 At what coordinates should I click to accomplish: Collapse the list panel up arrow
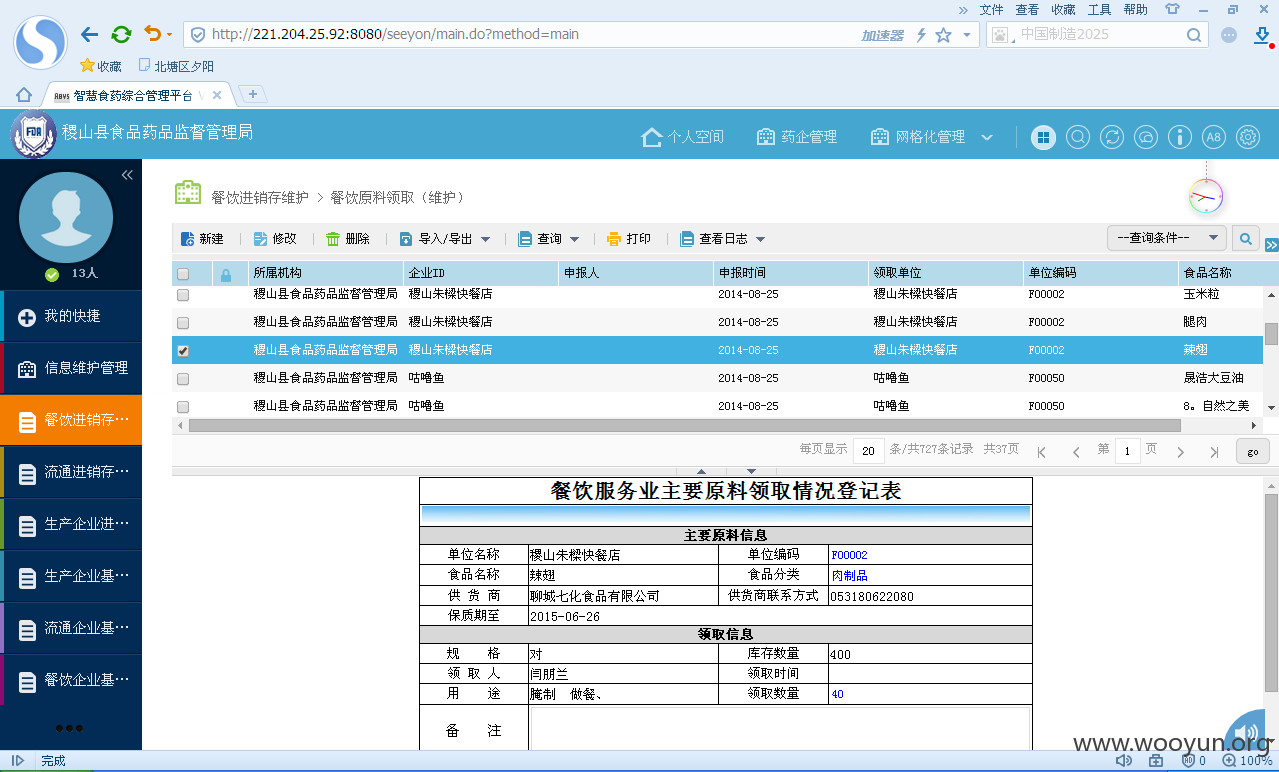(701, 471)
